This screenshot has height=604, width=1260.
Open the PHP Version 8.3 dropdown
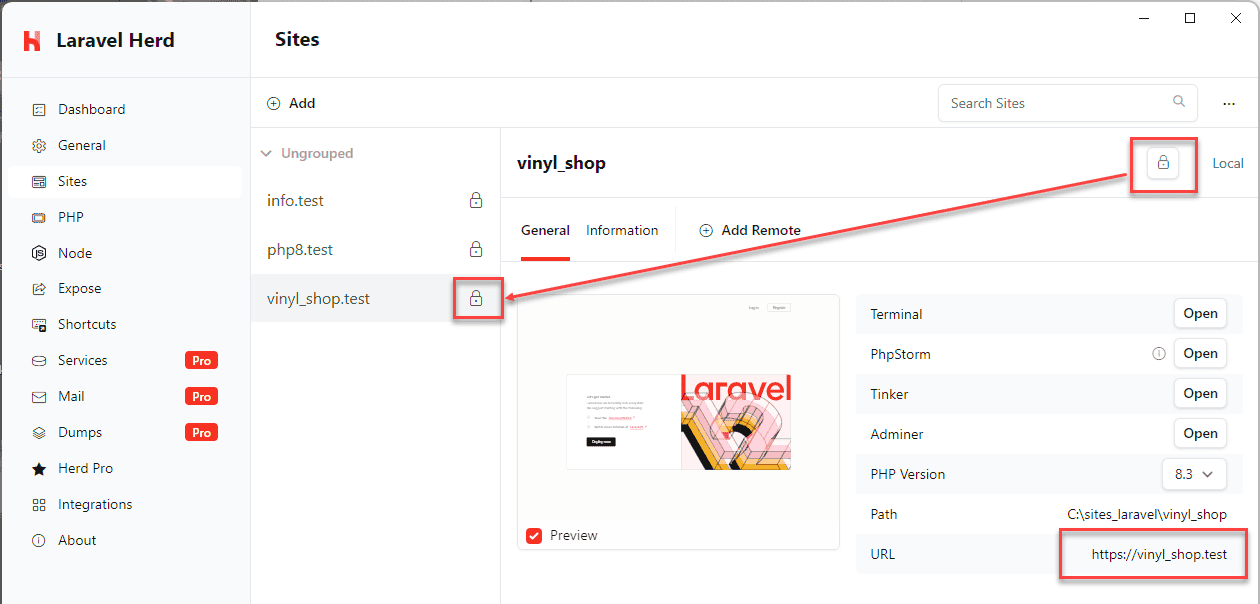tap(1194, 474)
